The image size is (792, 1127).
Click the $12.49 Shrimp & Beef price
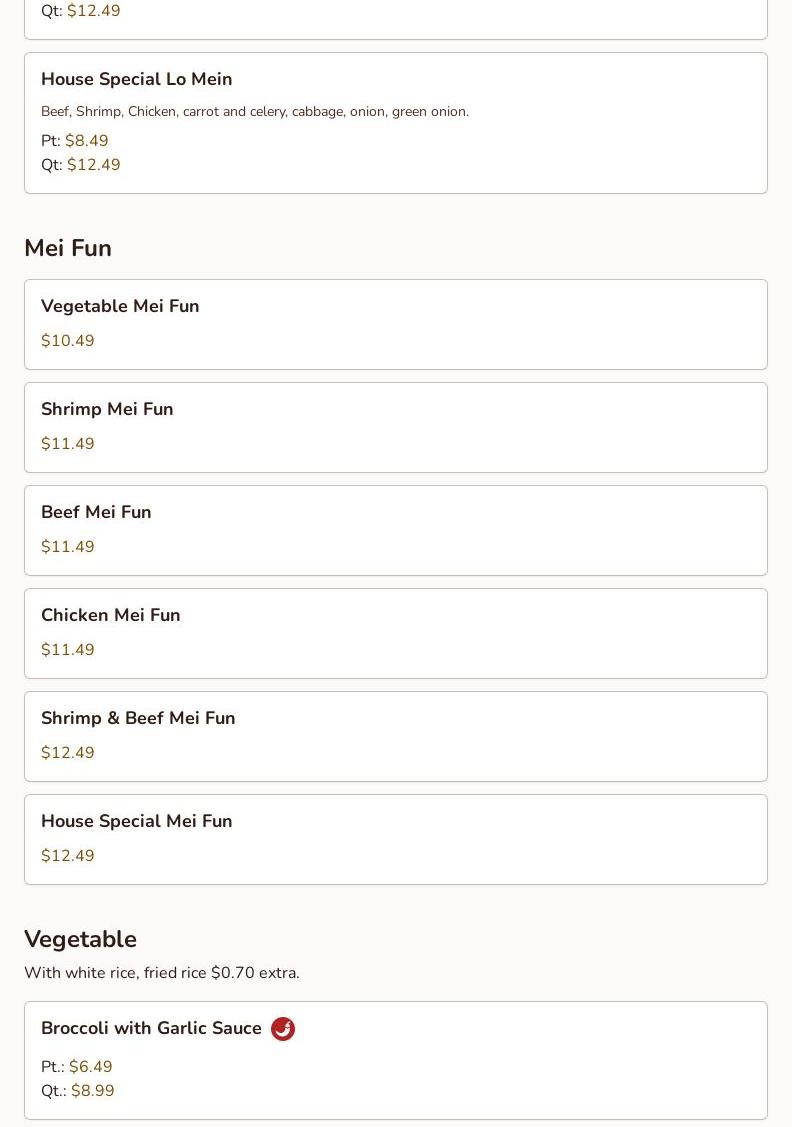click(68, 753)
